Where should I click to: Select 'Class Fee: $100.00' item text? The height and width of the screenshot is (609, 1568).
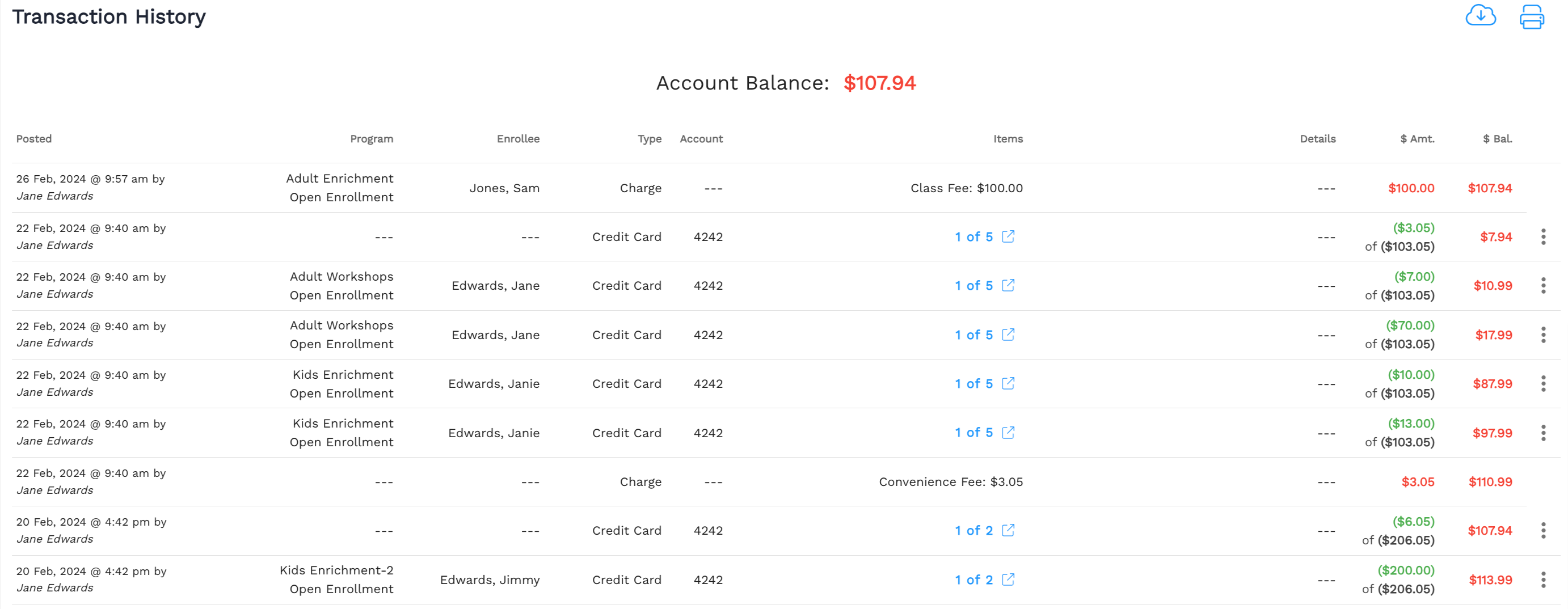tap(966, 188)
